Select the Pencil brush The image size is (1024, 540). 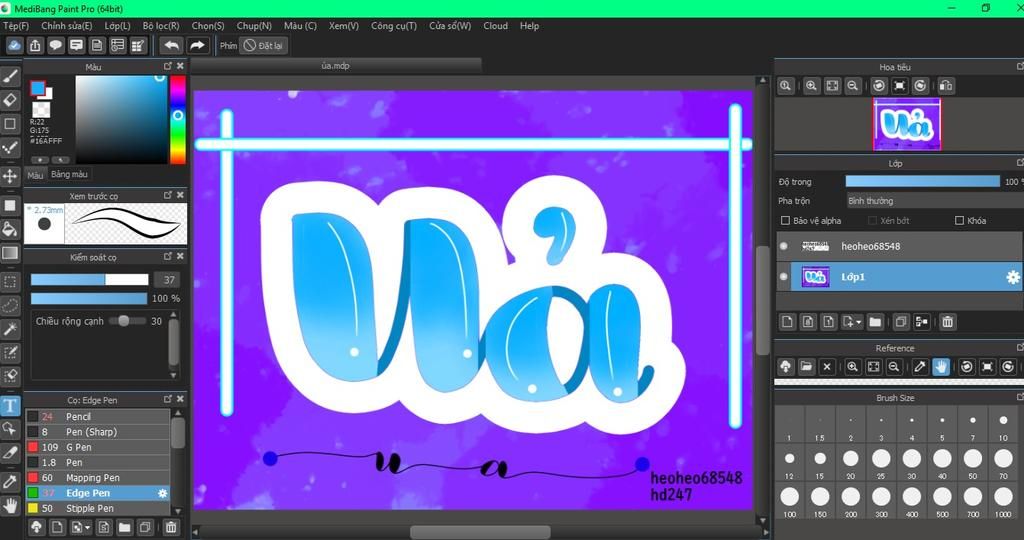97,417
